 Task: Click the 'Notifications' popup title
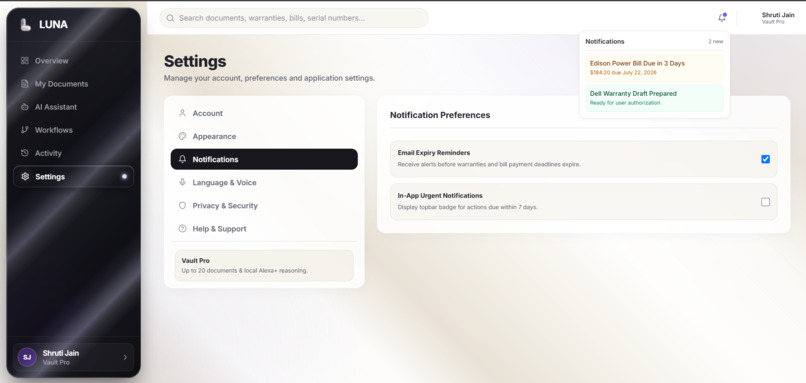pyautogui.click(x=605, y=41)
